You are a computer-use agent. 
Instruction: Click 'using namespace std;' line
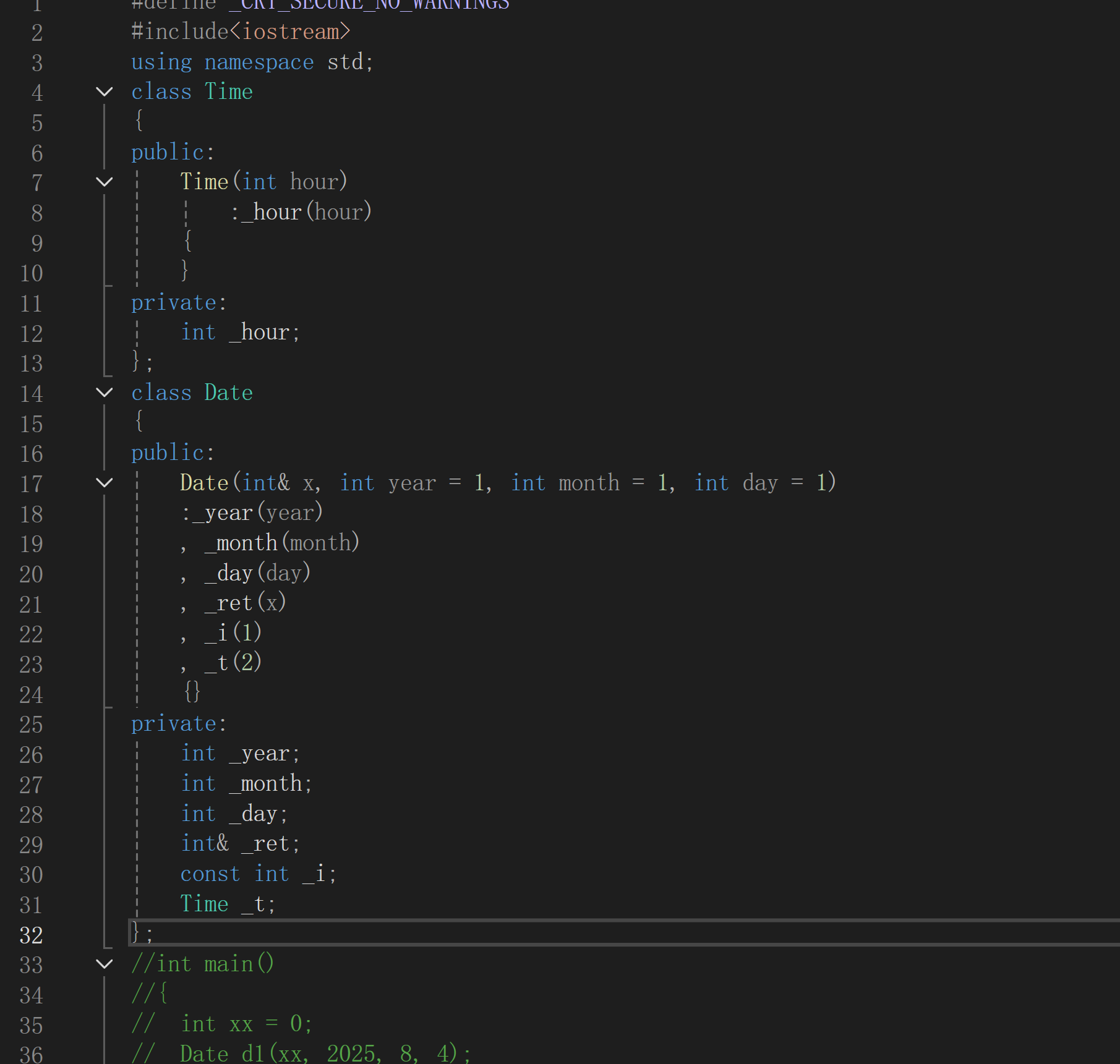tap(252, 62)
